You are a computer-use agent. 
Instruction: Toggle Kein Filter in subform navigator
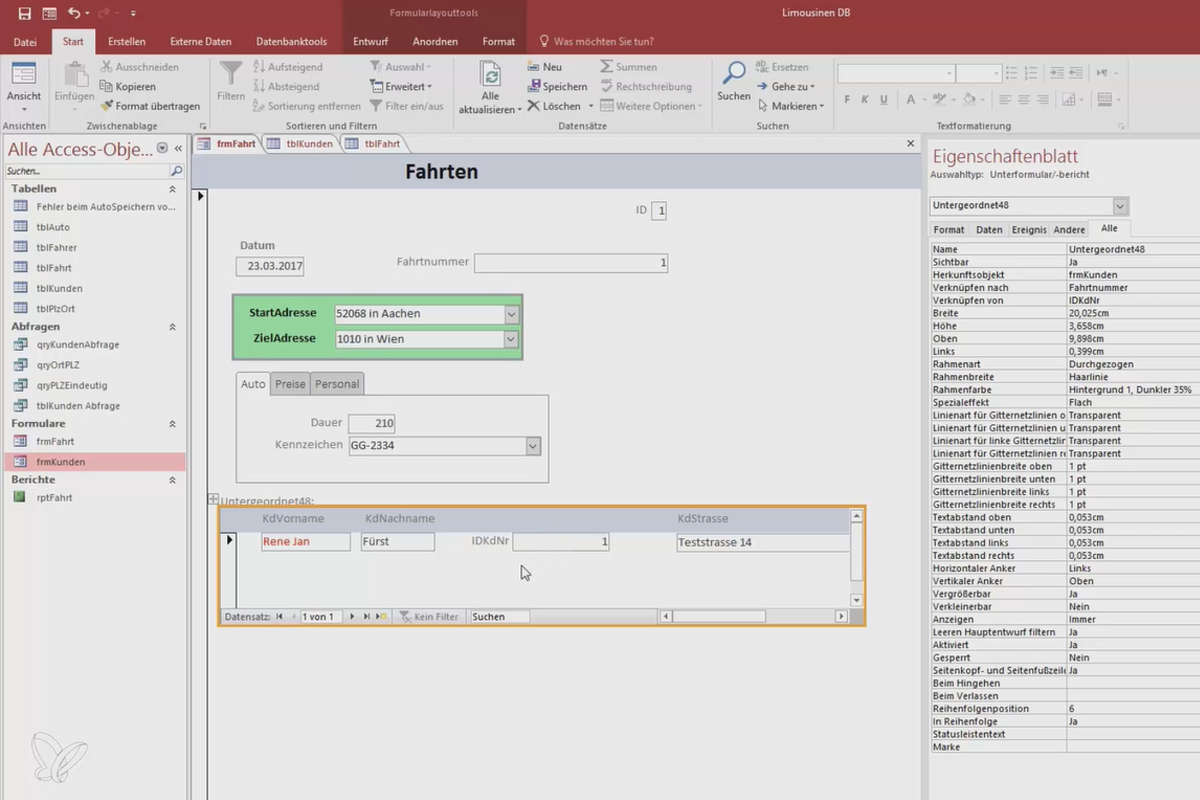click(429, 617)
